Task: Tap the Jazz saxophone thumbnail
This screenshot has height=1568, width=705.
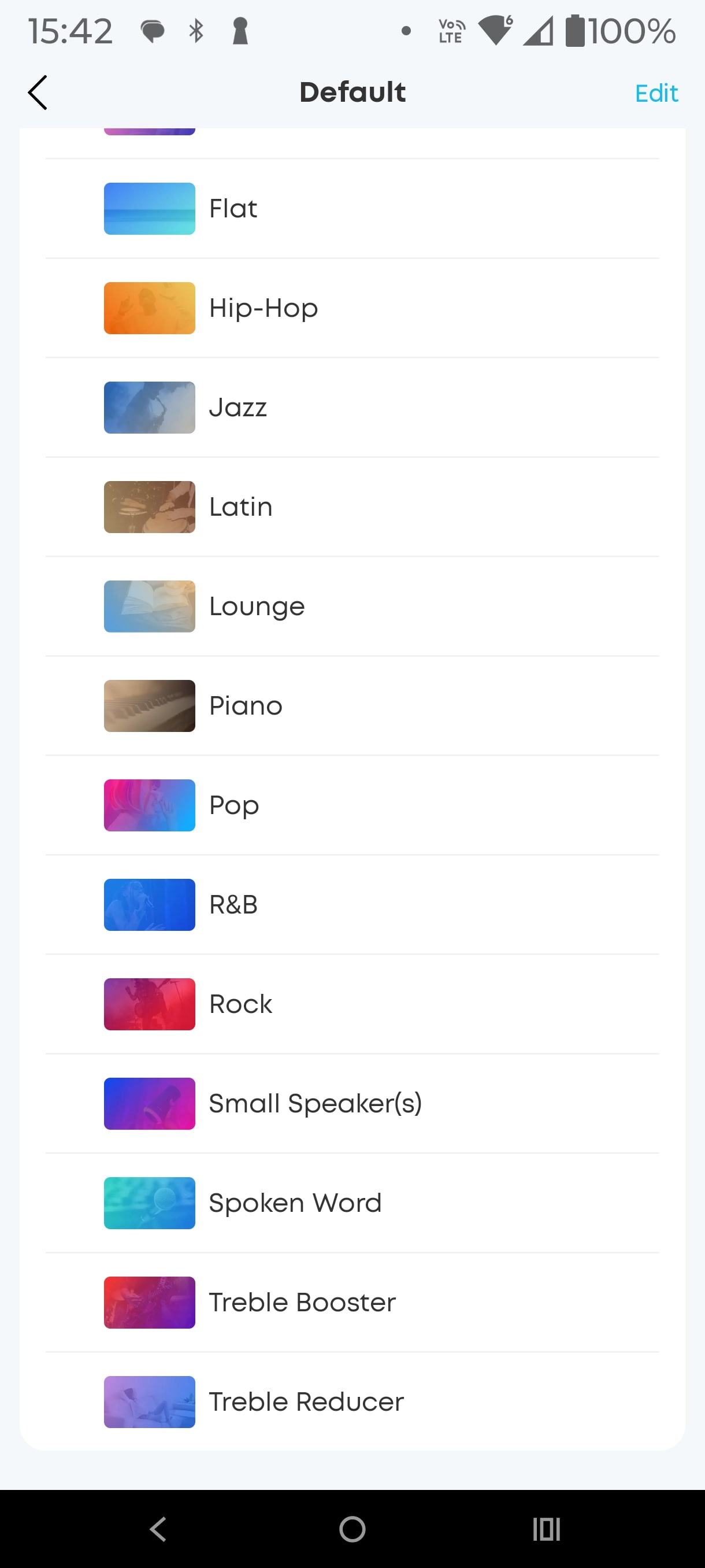Action: [x=149, y=407]
